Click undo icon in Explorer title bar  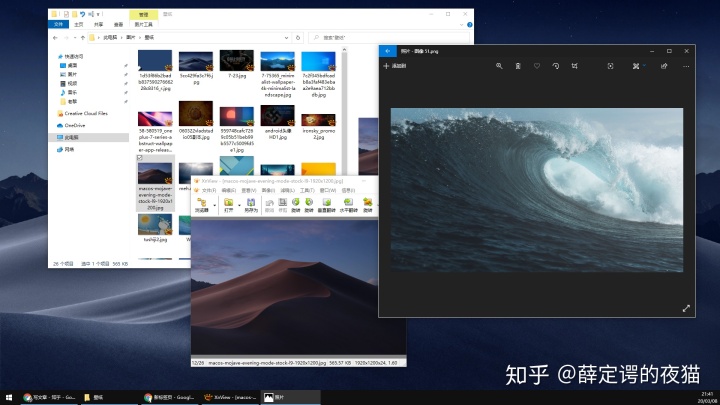pyautogui.click(x=82, y=14)
